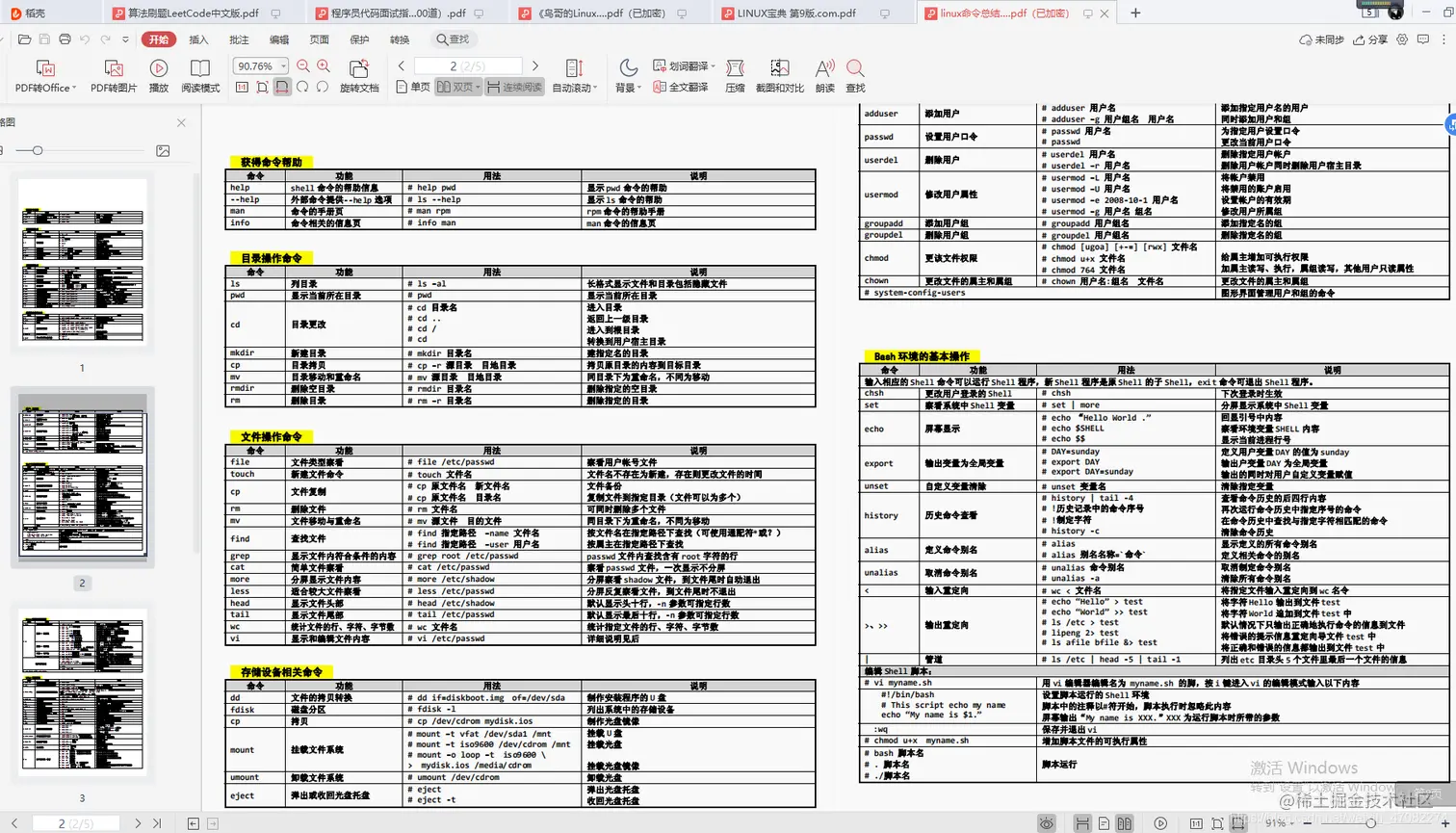Select page 3 thumbnail
1456x833 pixels.
pos(82,691)
